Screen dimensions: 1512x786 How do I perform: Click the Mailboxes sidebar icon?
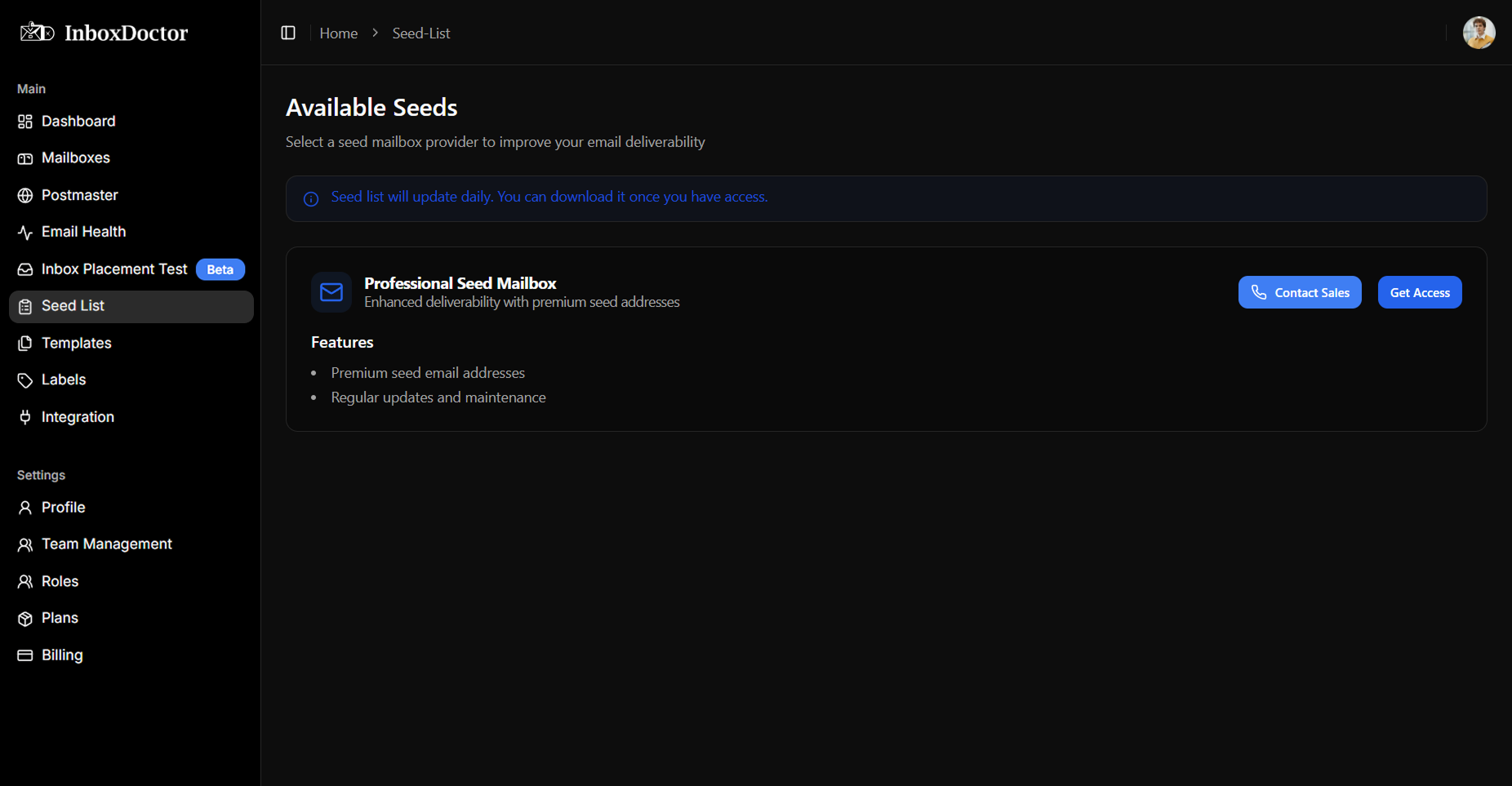pyautogui.click(x=25, y=158)
